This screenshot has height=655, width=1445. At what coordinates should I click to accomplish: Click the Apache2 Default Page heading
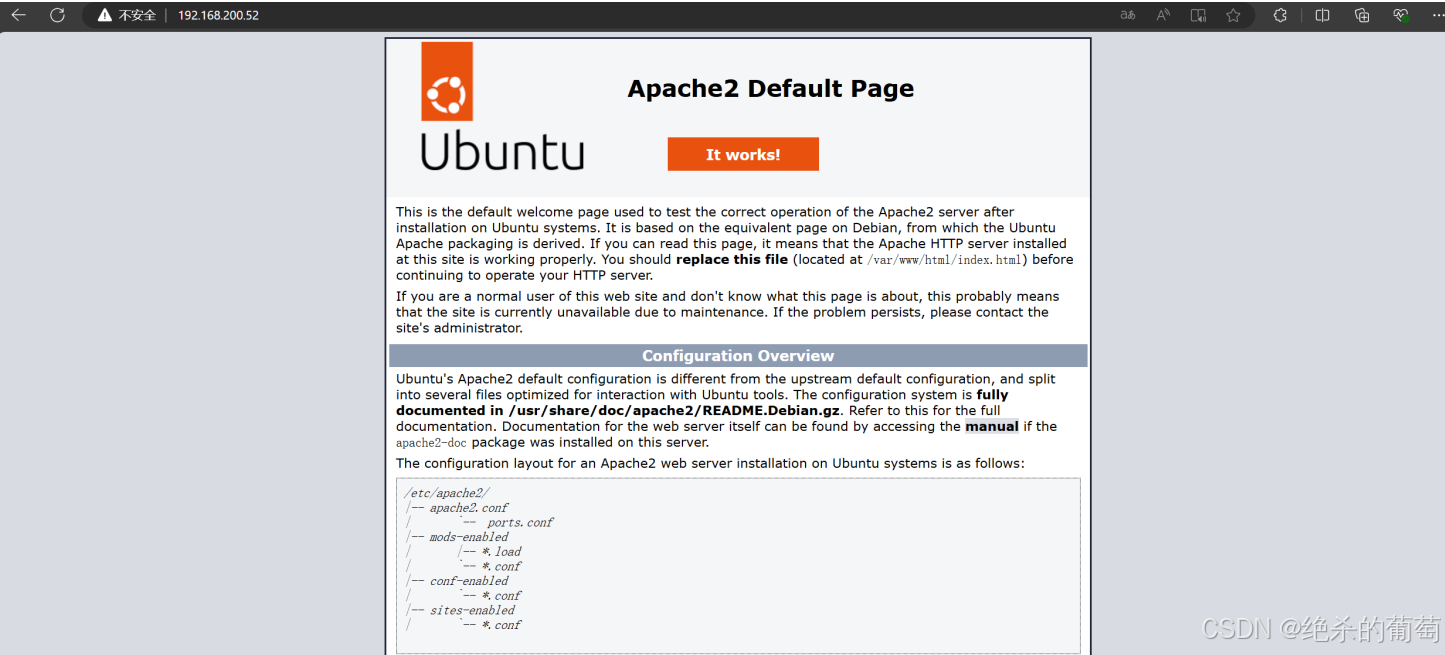(770, 88)
